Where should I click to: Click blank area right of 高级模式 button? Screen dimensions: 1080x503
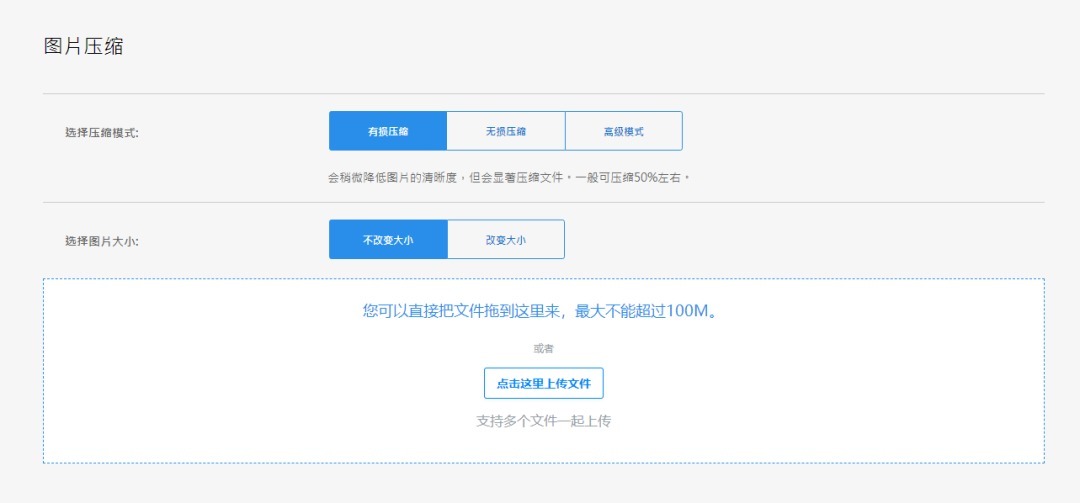[850, 131]
